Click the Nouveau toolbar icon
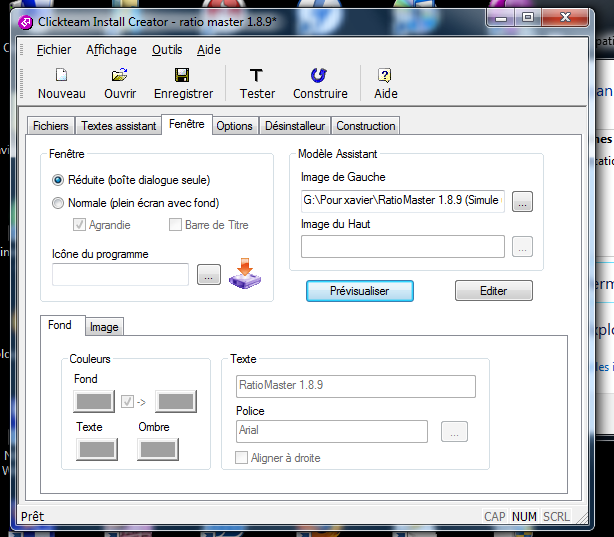The height and width of the screenshot is (537, 614). click(x=61, y=75)
